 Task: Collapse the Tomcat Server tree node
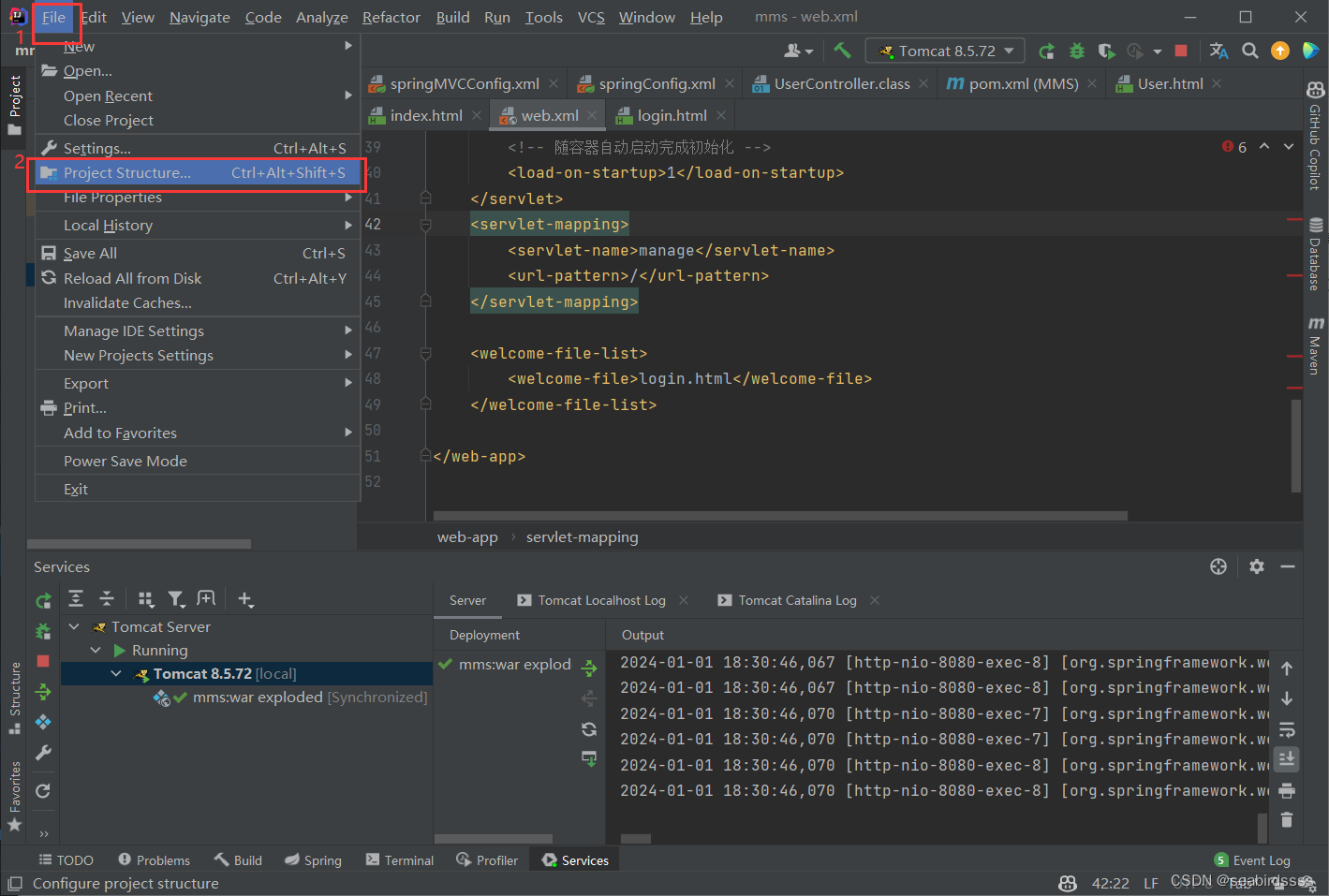(x=74, y=626)
